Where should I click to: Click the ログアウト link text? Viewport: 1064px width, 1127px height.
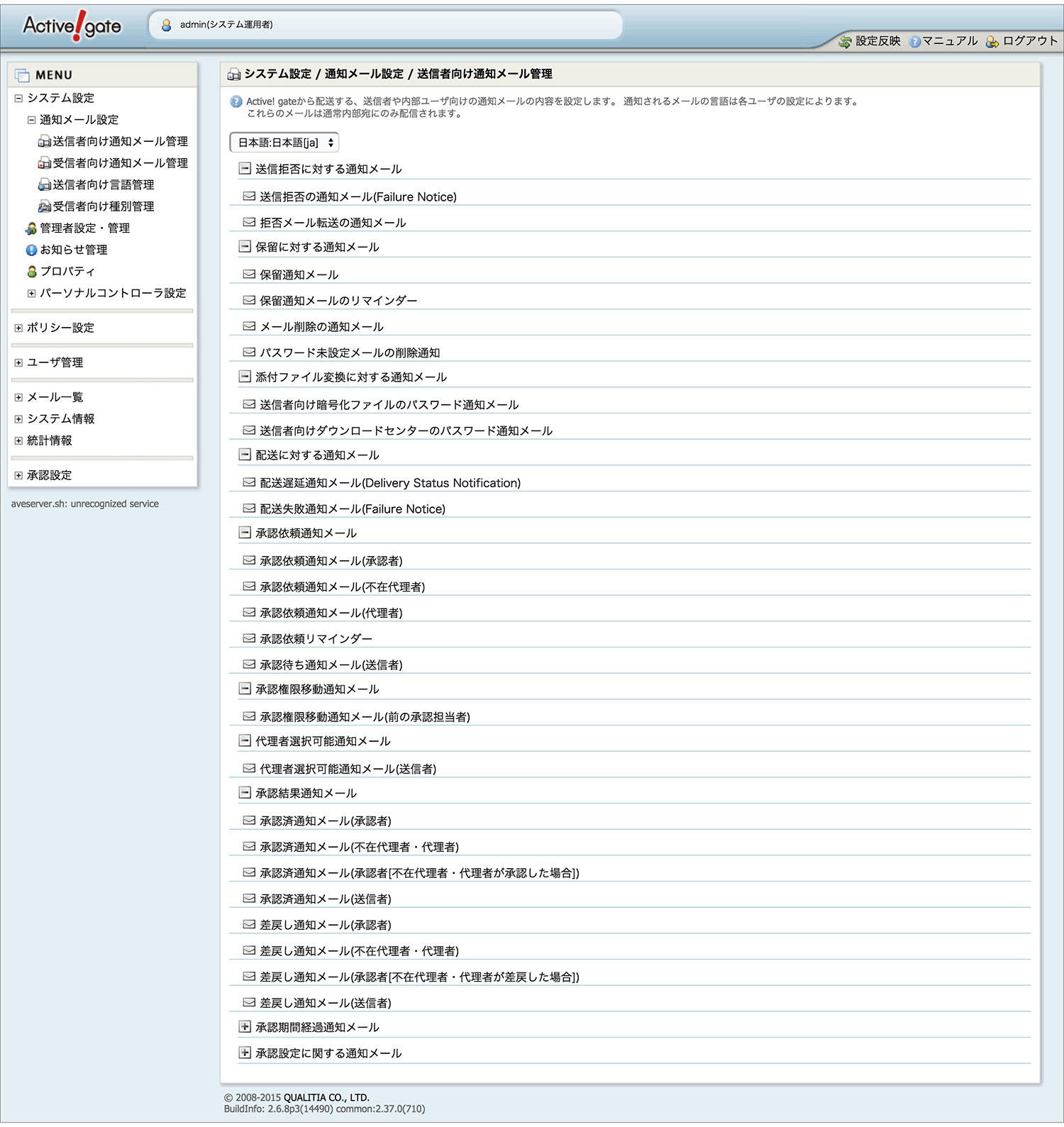1030,41
